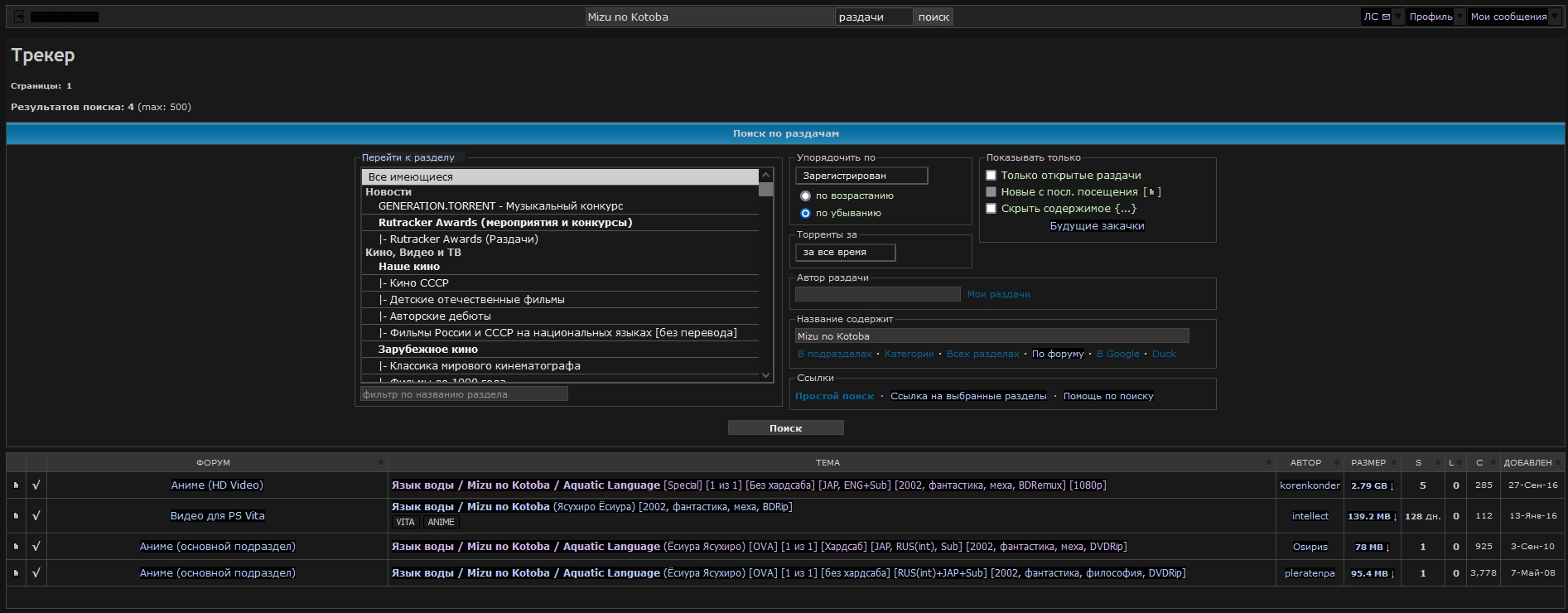
Task: Click the section name filter field
Action: pos(464,394)
